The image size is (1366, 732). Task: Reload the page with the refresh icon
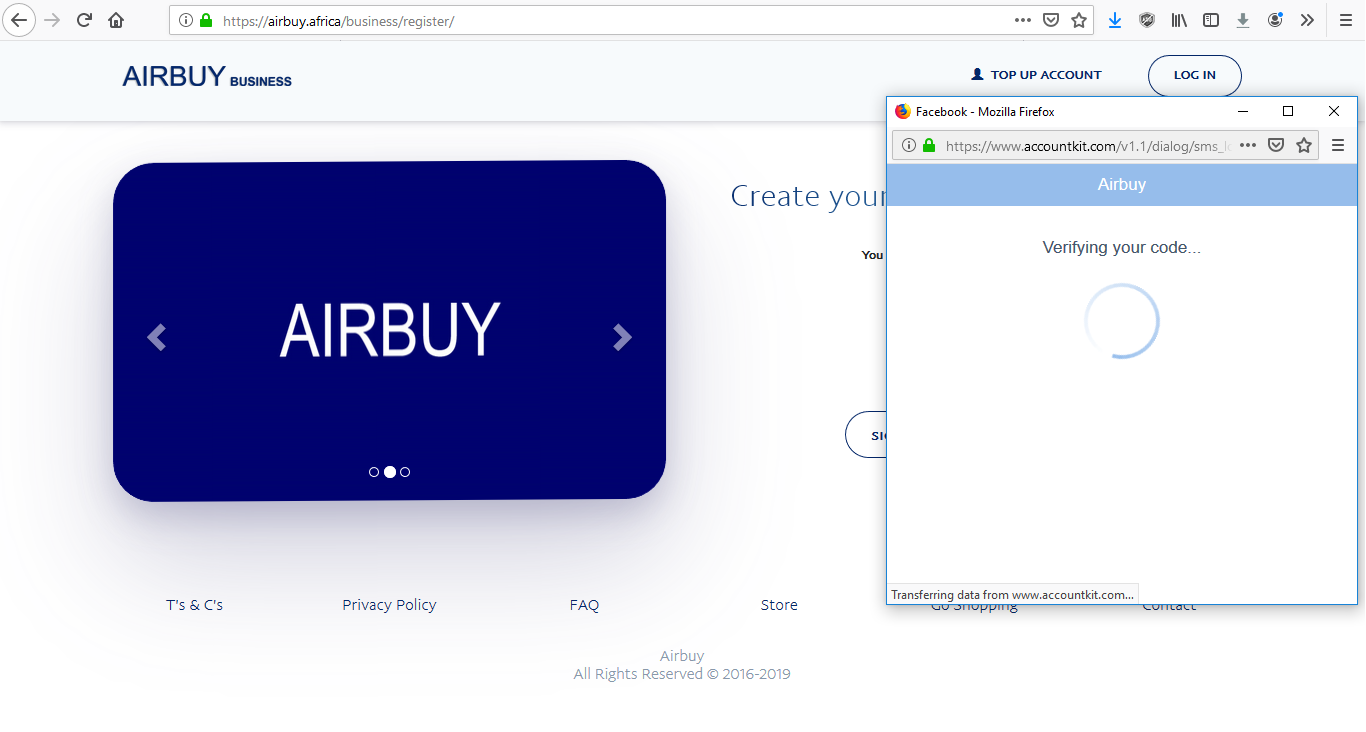pyautogui.click(x=85, y=20)
